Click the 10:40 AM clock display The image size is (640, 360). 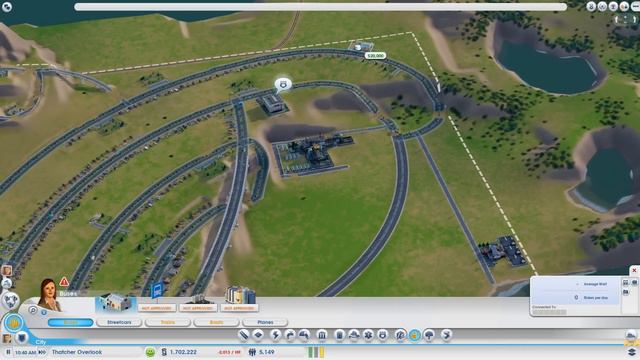click(25, 352)
